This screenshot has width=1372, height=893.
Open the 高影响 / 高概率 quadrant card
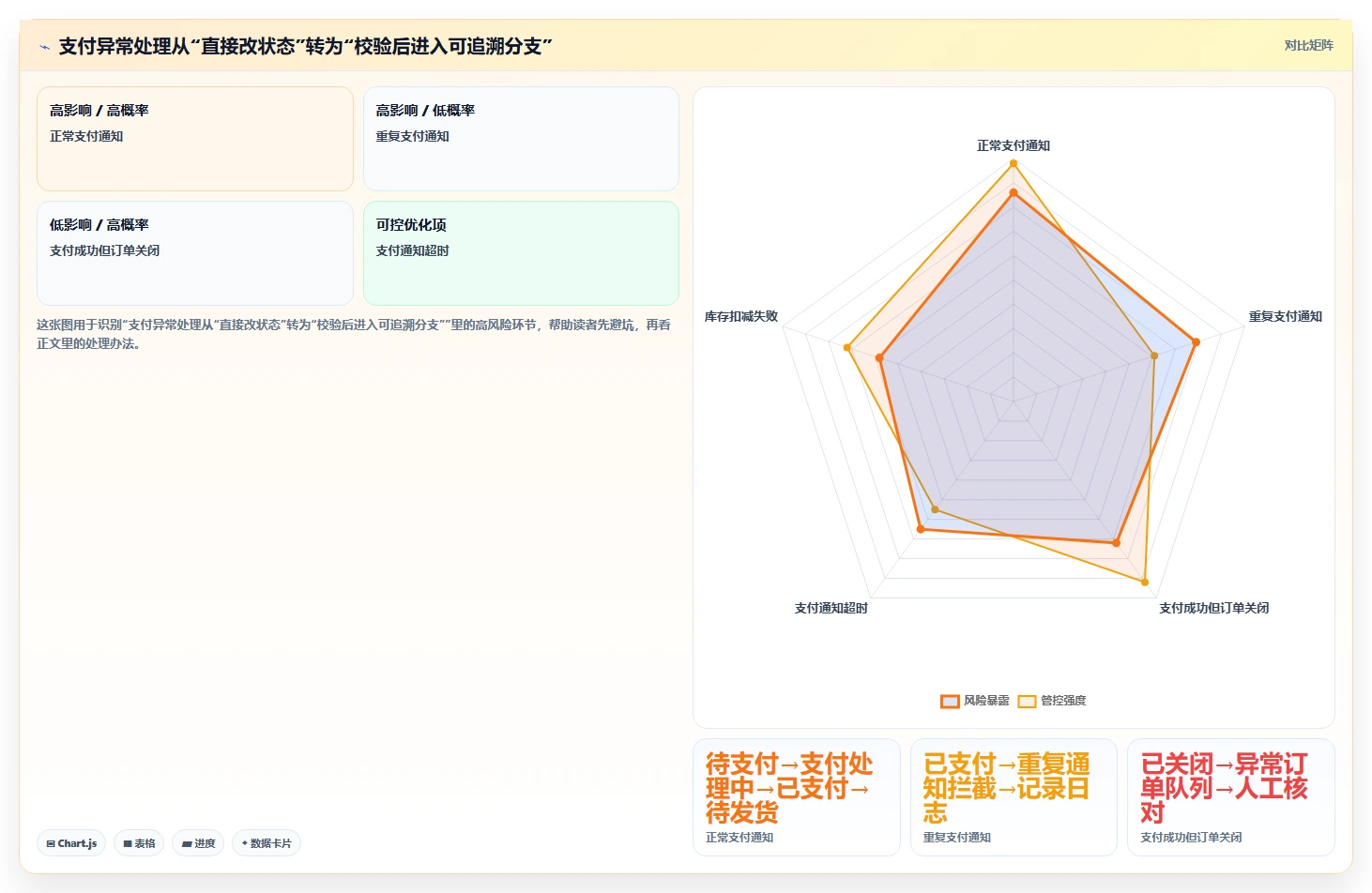coord(195,139)
